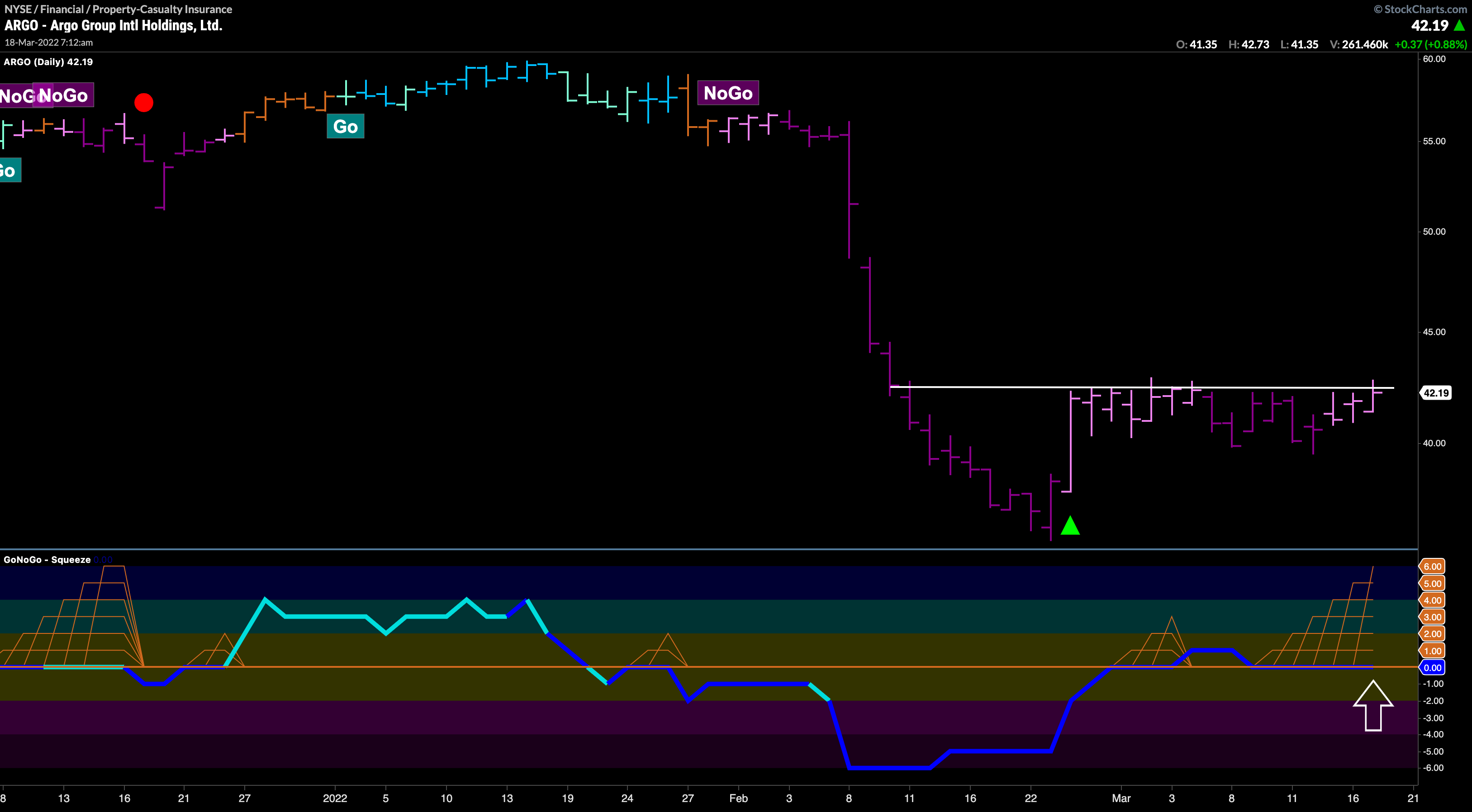The width and height of the screenshot is (1472, 812).
Task: Click the StockCharts.com copyright text
Action: 1420,9
